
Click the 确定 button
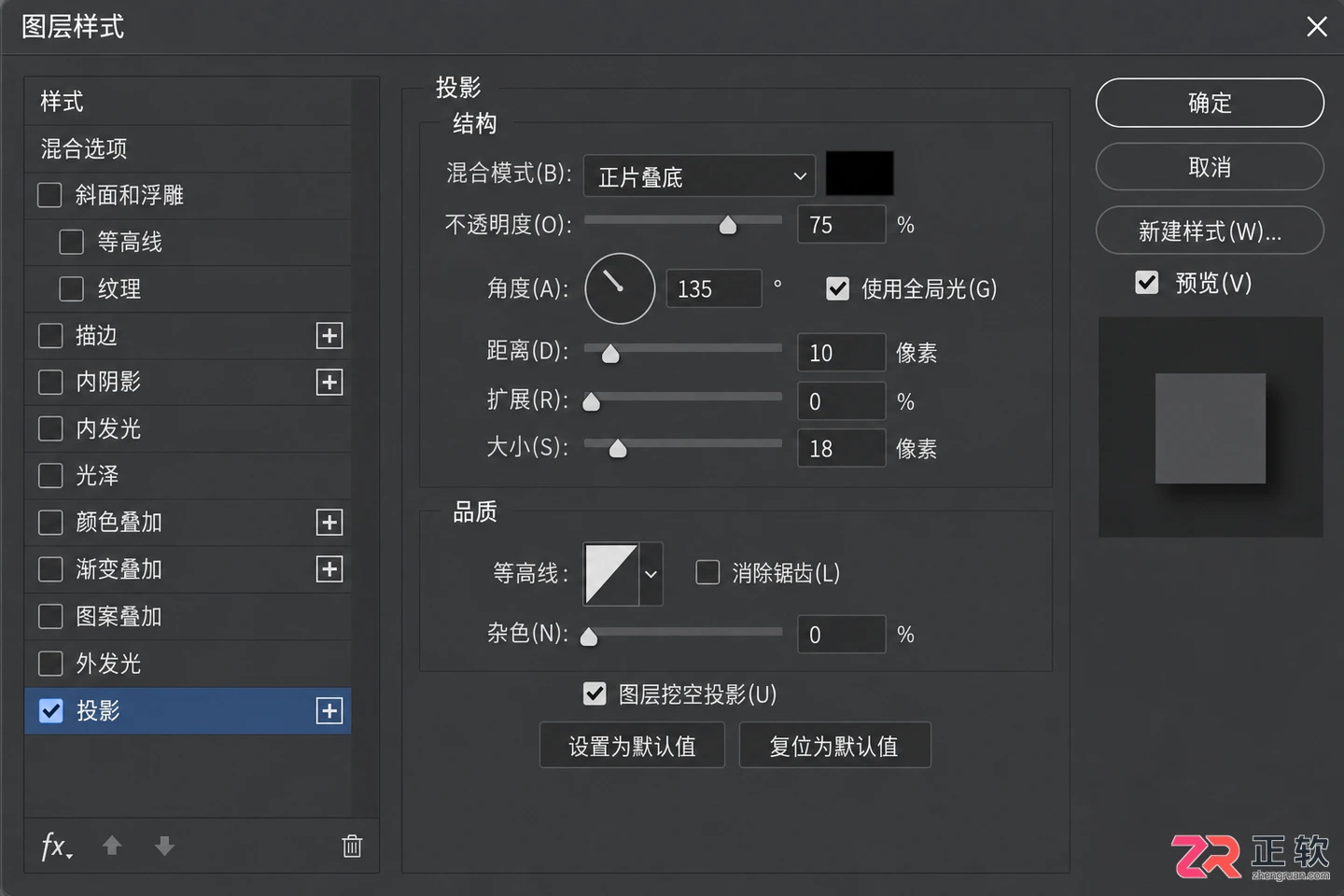tap(1210, 103)
